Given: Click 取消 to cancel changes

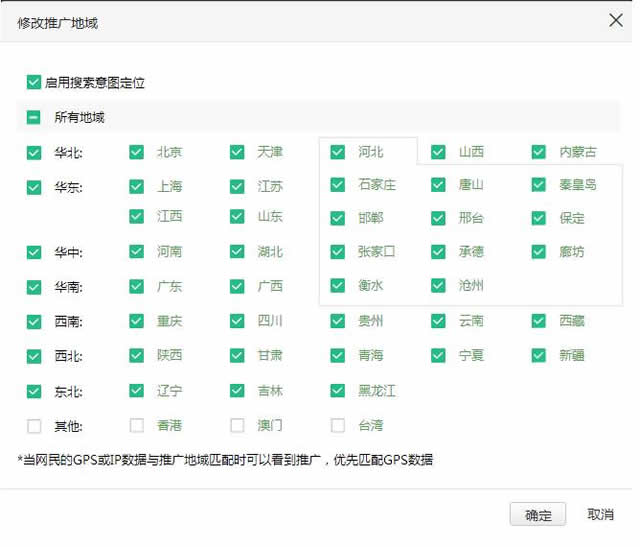Looking at the screenshot, I should point(600,514).
